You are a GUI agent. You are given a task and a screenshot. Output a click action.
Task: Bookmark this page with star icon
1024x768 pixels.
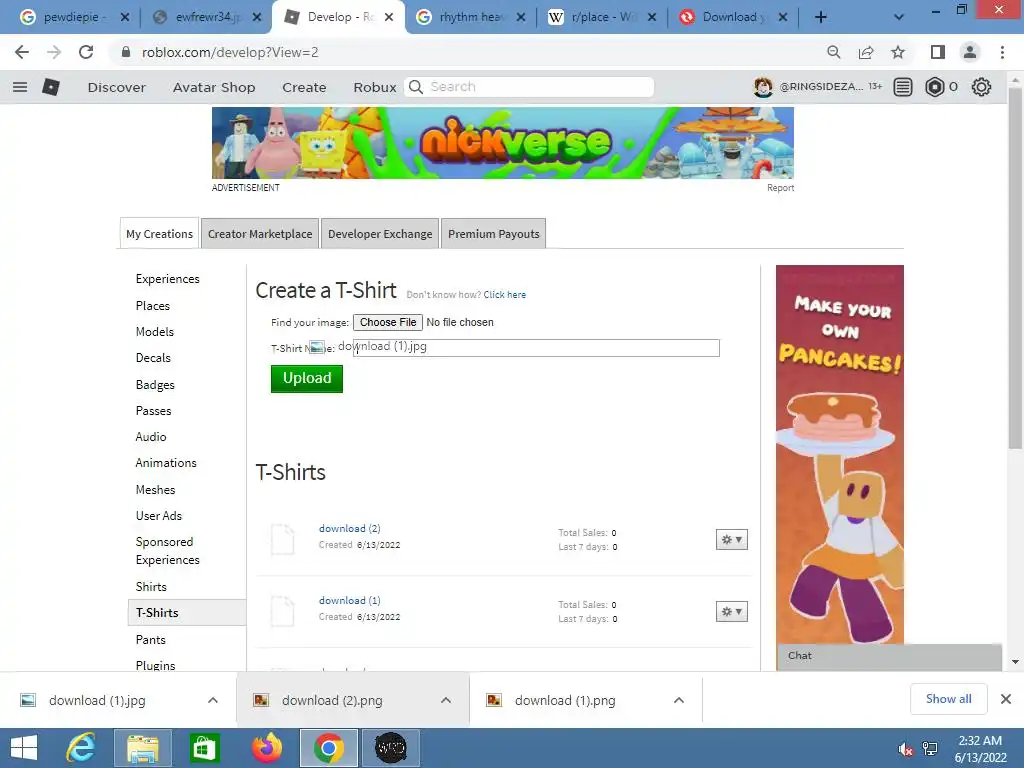(x=898, y=52)
